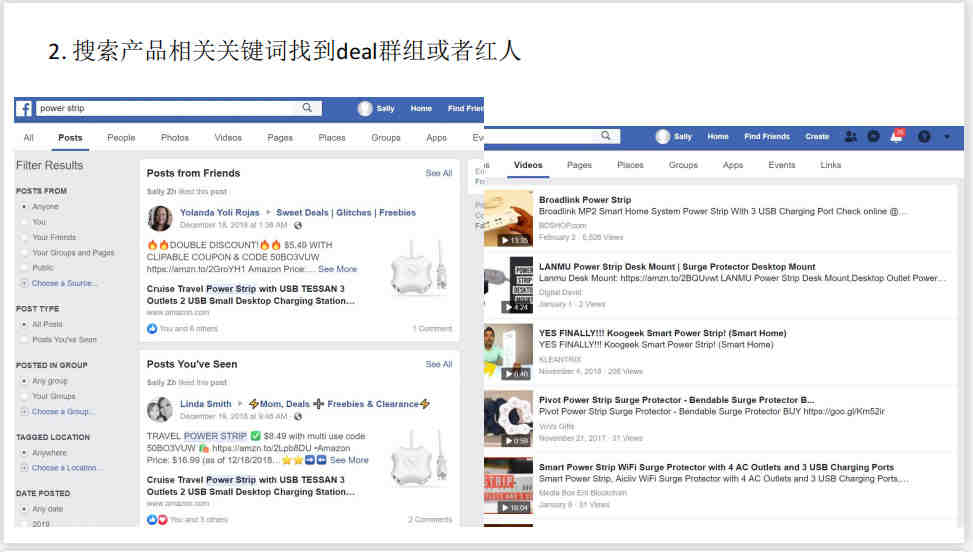This screenshot has height=552, width=973.
Task: Open Messenger icon in right header
Action: tap(873, 136)
